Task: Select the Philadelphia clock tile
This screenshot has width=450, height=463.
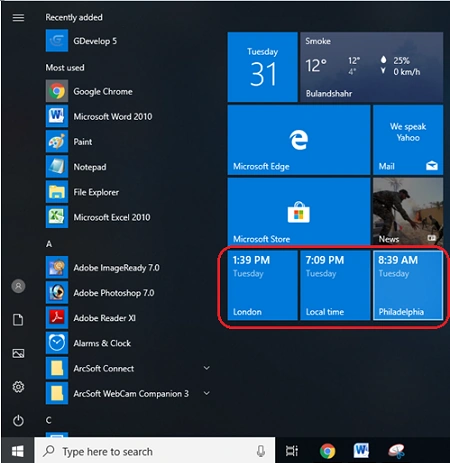Action: [408, 285]
